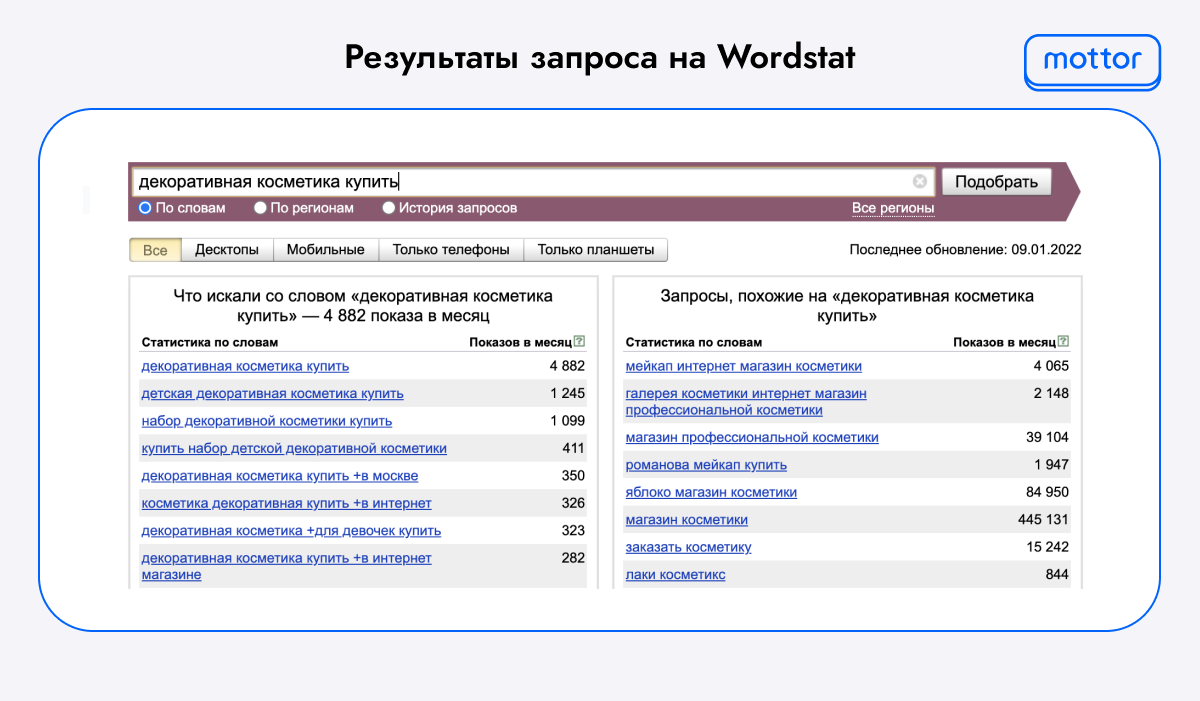
Task: Open the 'яблоко магазин косметики' link
Action: [711, 492]
